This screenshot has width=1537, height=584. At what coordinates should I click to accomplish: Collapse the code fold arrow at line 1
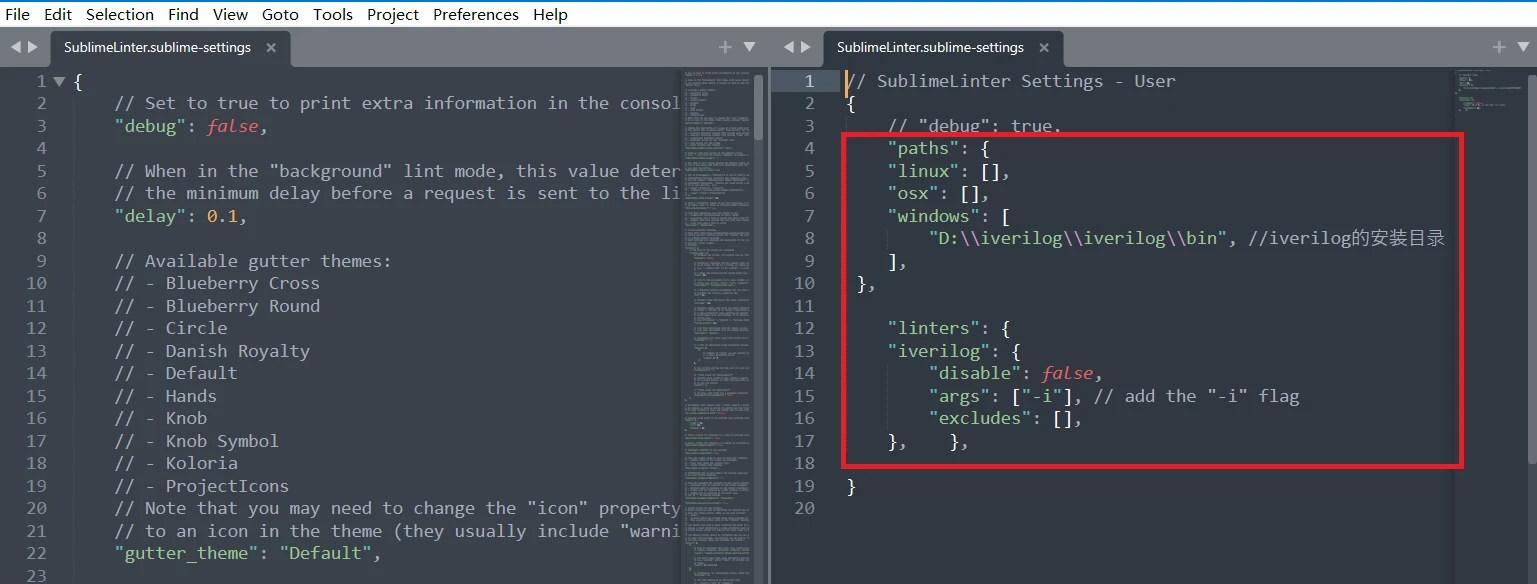[x=58, y=81]
